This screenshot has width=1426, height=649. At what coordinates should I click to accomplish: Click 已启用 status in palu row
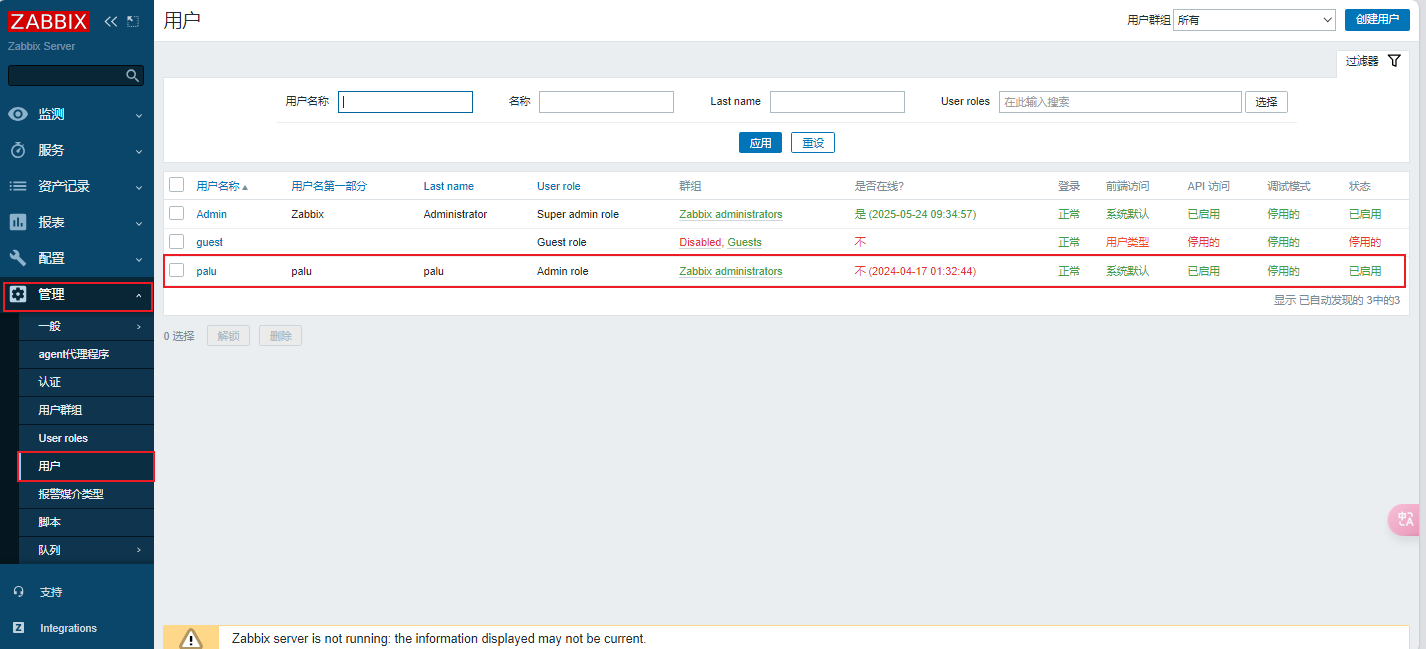click(1365, 271)
